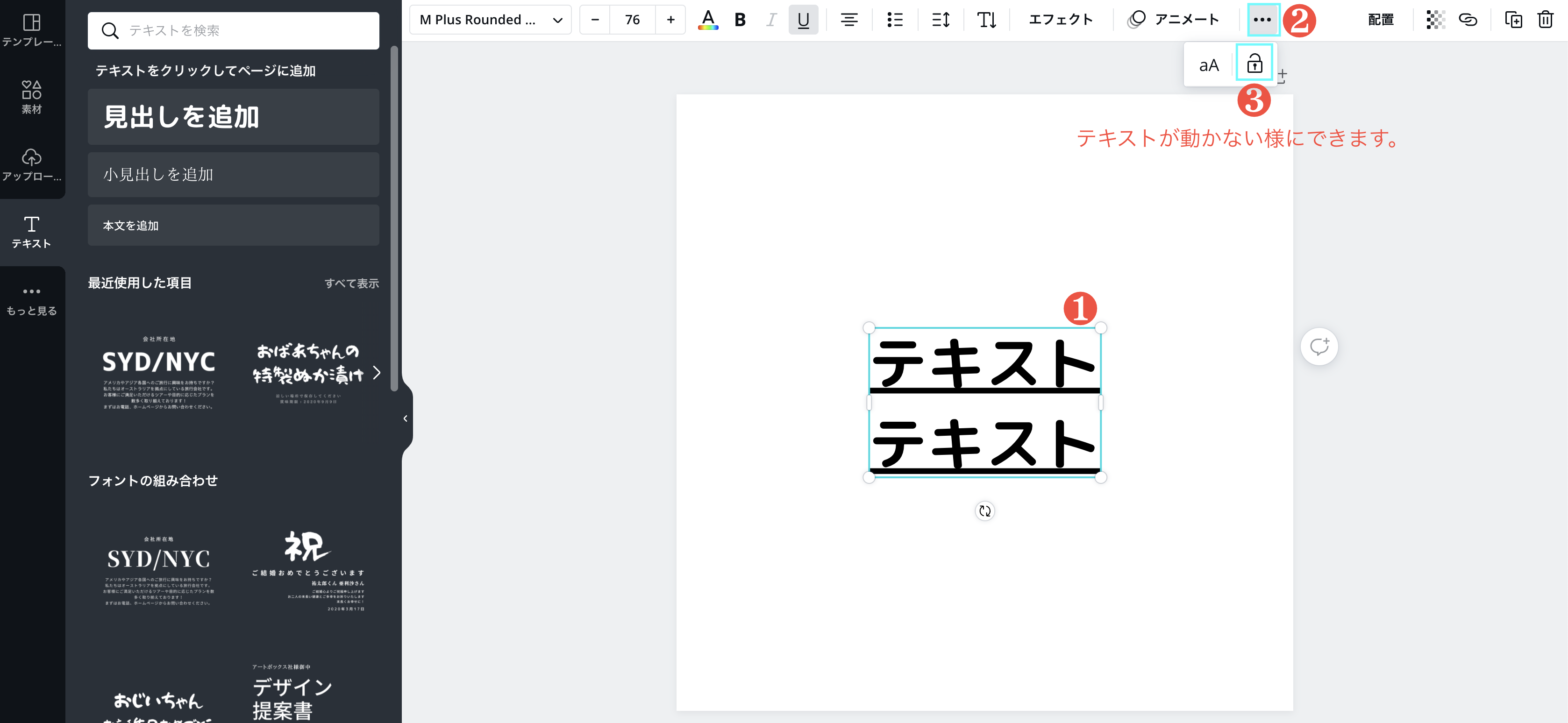Add body text (本文を追加)

point(233,225)
